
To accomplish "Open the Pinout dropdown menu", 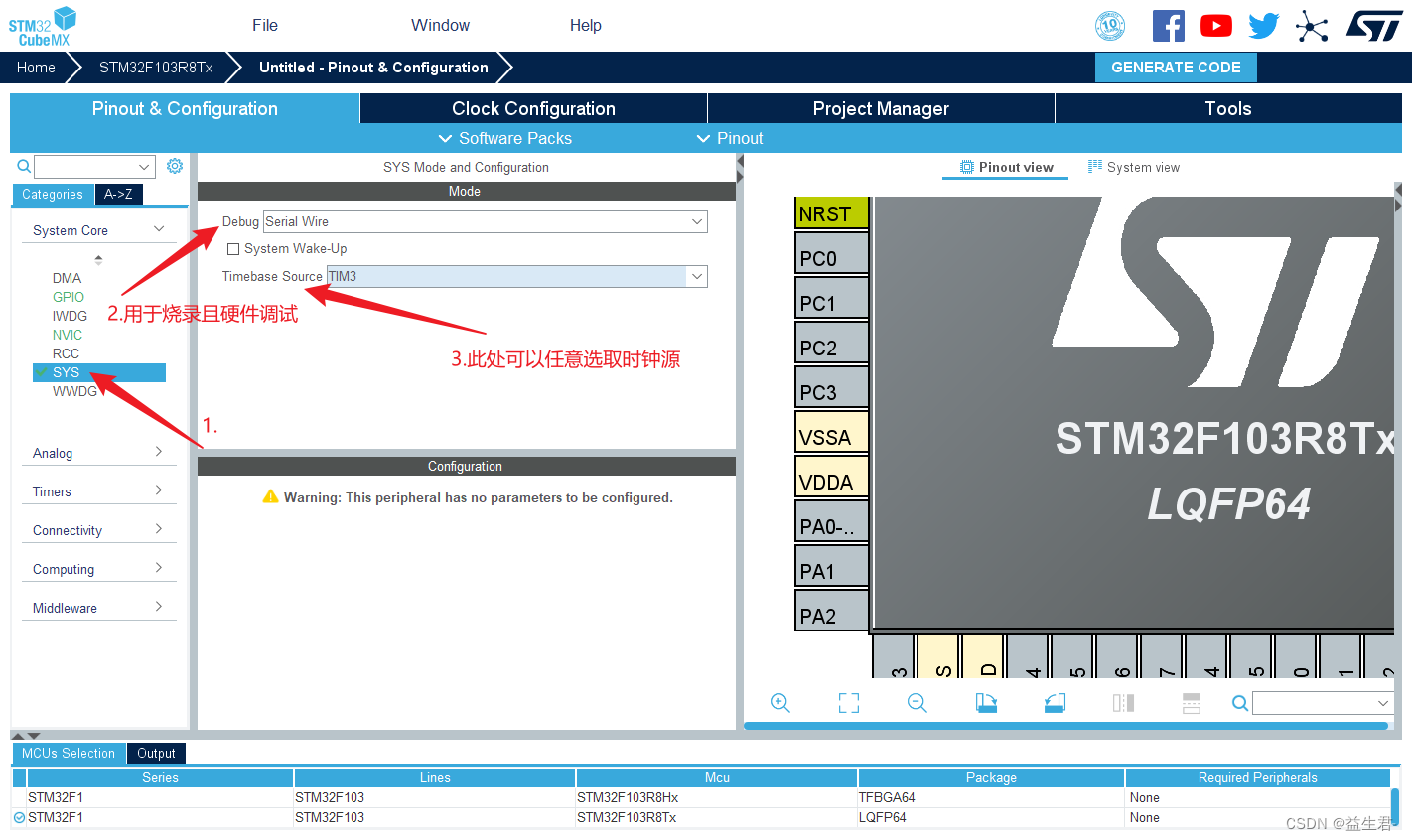I will pos(730,138).
